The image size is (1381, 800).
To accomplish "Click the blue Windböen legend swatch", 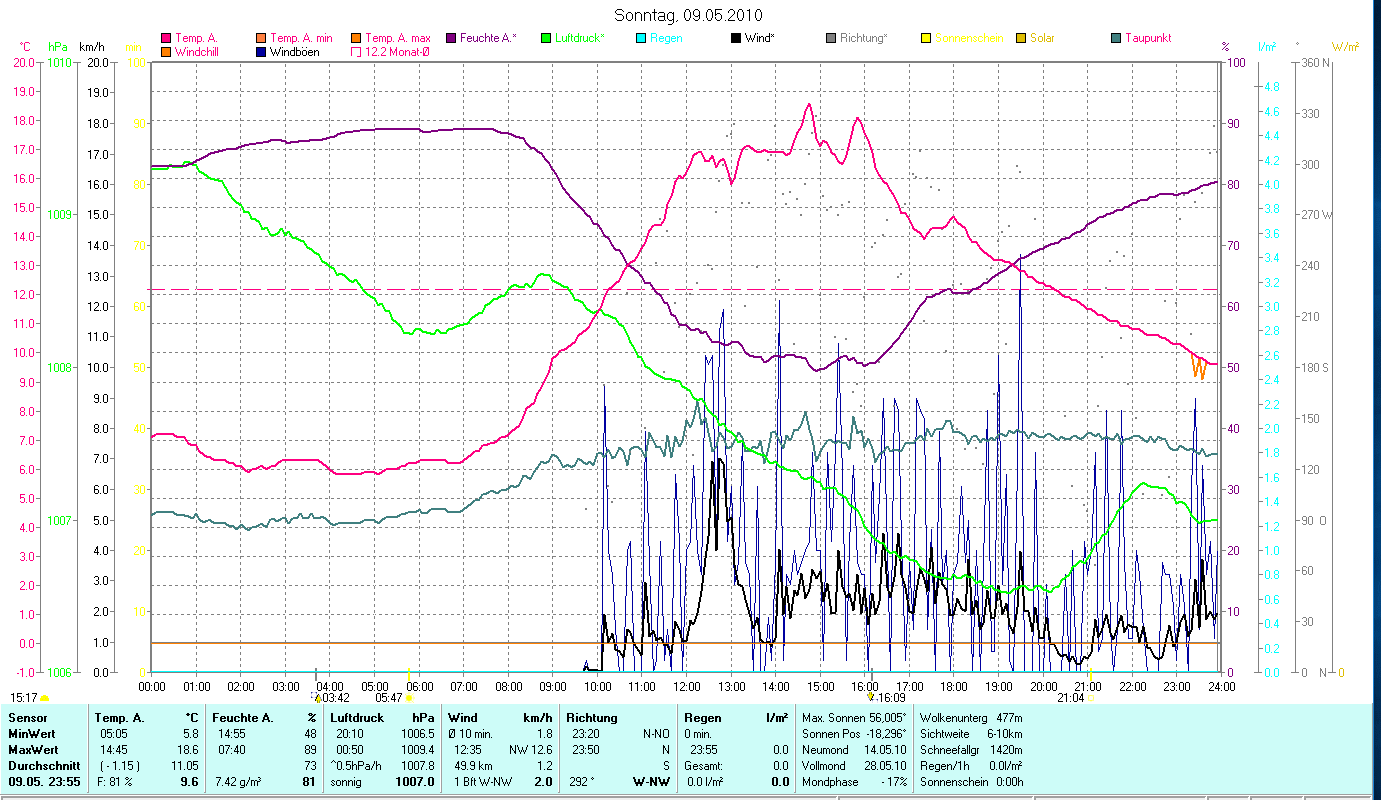I will [x=262, y=51].
